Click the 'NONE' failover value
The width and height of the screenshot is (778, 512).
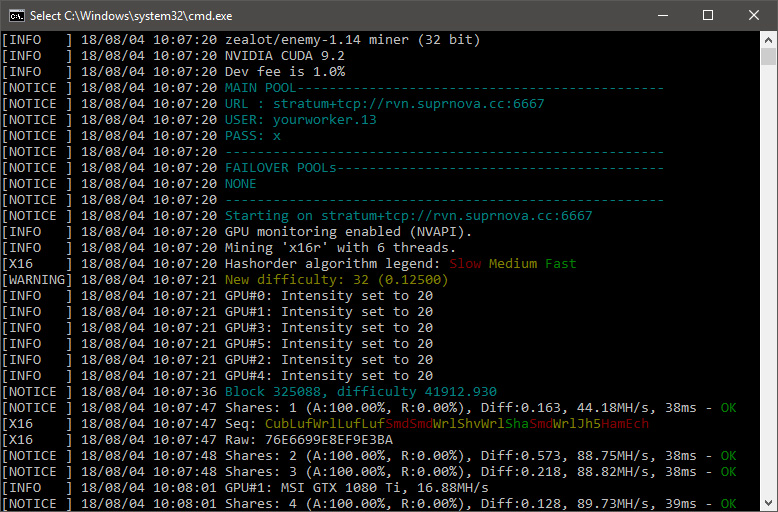tap(241, 184)
